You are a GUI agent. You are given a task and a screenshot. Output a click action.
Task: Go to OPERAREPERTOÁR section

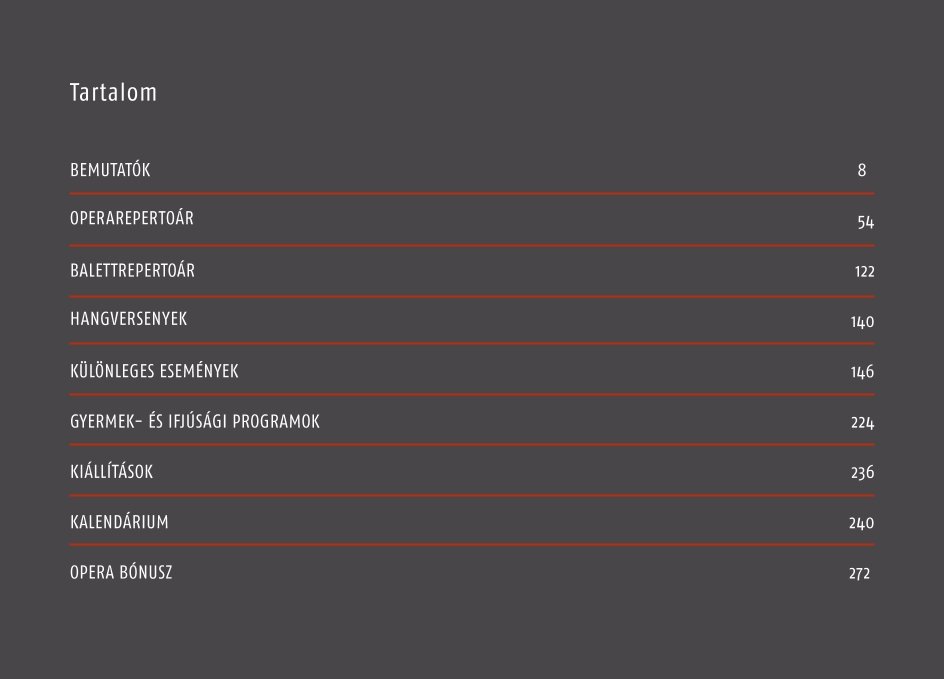(x=132, y=217)
